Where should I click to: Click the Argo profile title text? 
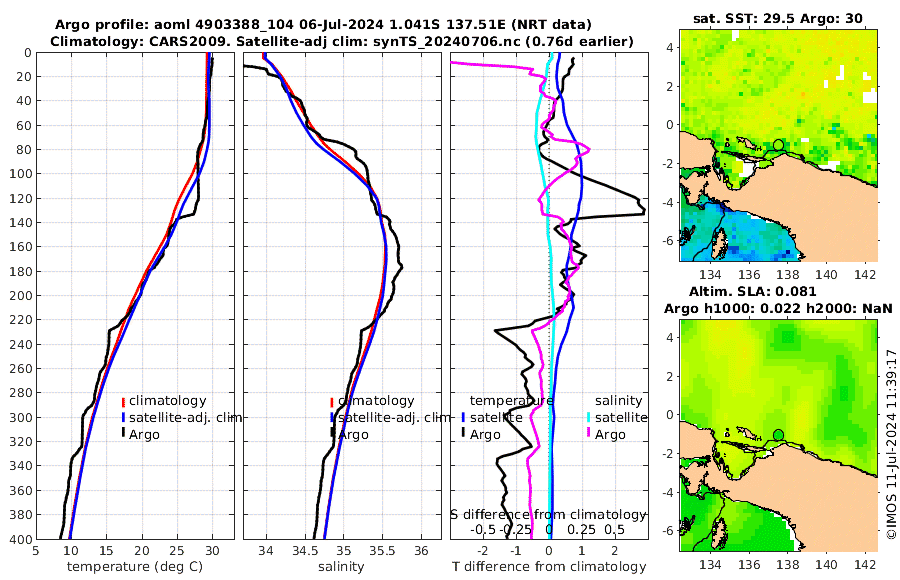(x=323, y=25)
